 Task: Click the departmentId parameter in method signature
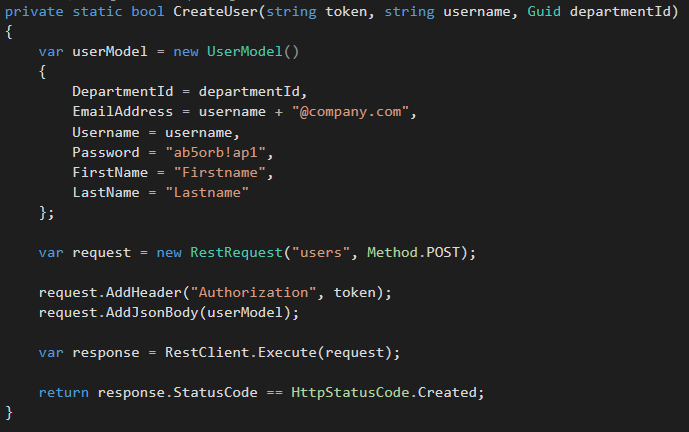coord(620,11)
